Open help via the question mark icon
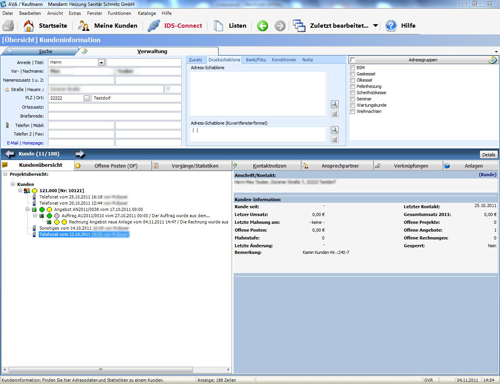This screenshot has width=500, height=384. tap(391, 26)
